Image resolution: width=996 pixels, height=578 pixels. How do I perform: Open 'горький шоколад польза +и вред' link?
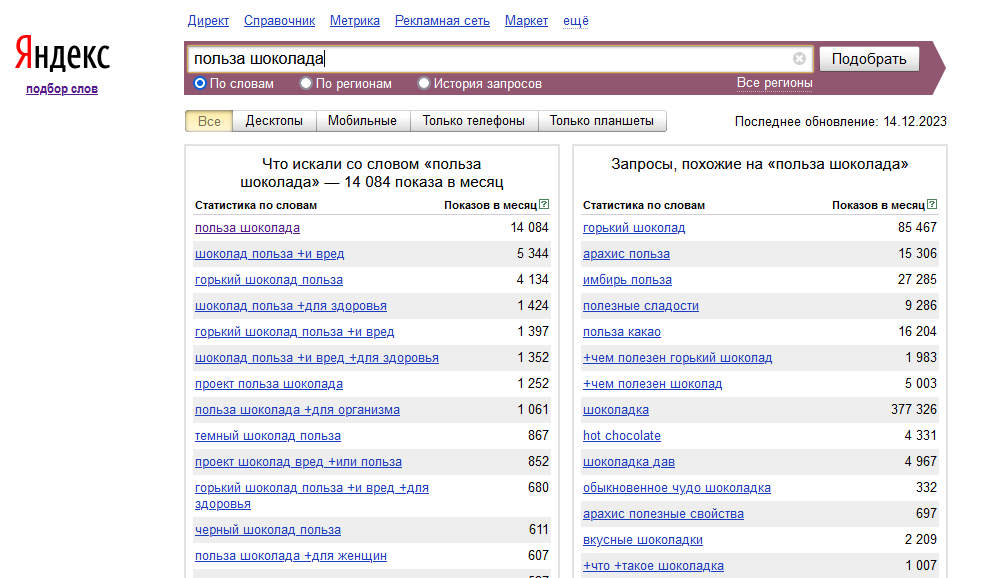pos(295,332)
